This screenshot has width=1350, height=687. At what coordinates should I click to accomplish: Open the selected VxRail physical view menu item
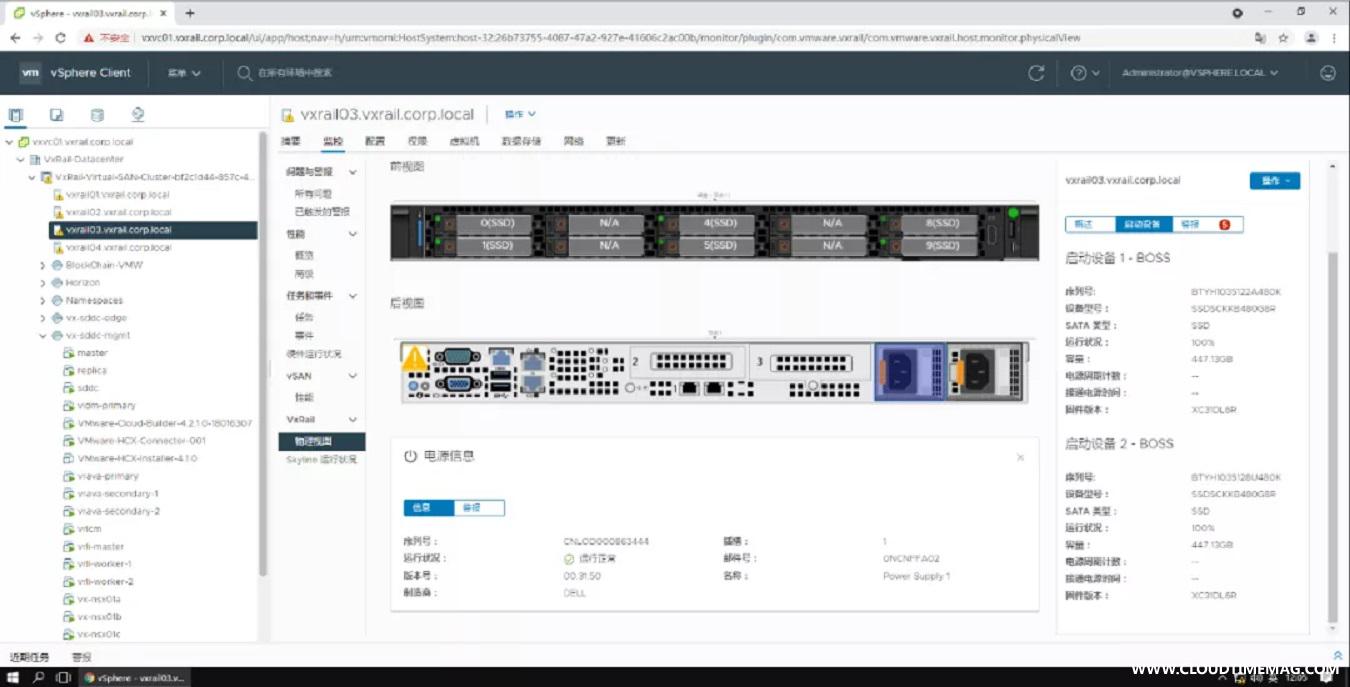(322, 441)
